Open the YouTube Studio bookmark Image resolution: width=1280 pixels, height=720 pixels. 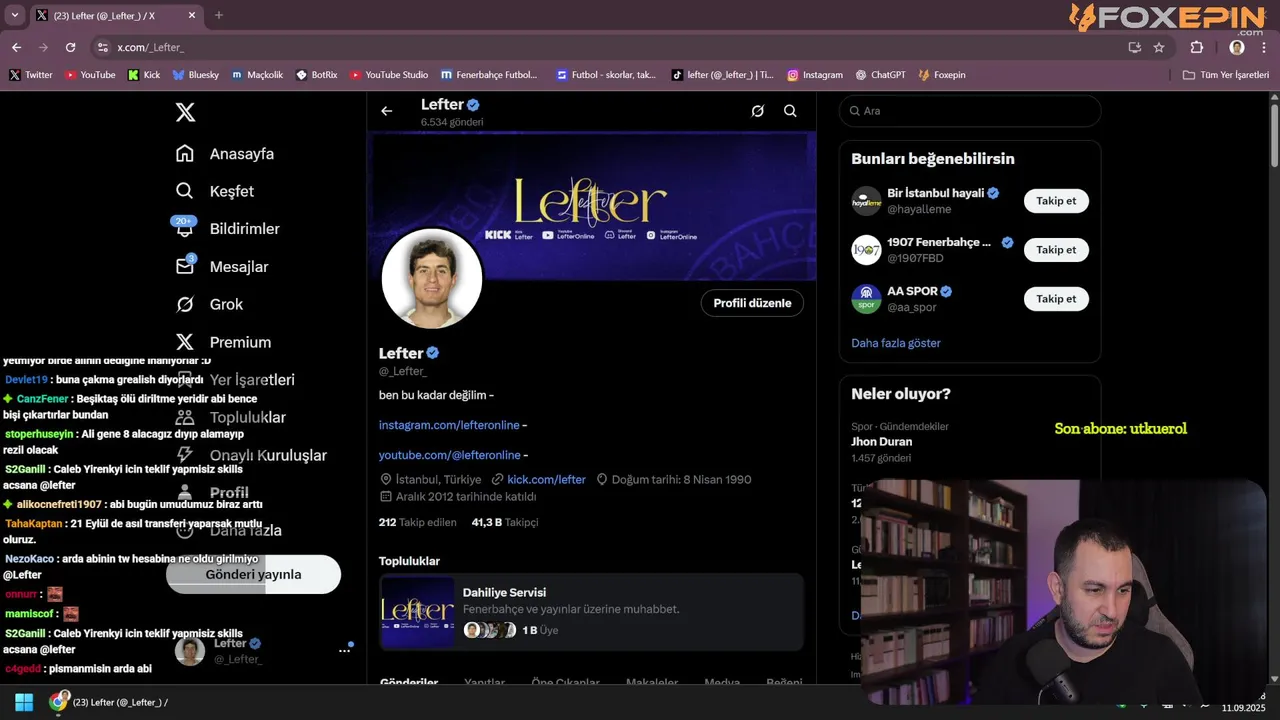point(388,75)
